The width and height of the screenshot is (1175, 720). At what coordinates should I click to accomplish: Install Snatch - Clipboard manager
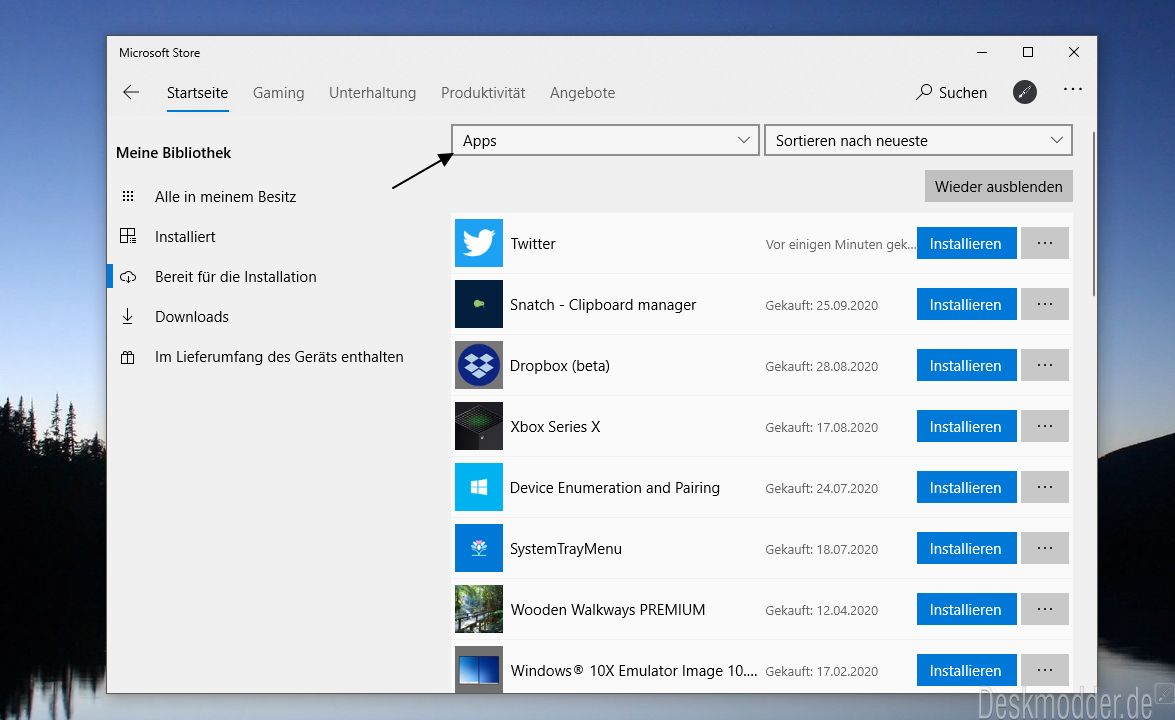pyautogui.click(x=966, y=303)
